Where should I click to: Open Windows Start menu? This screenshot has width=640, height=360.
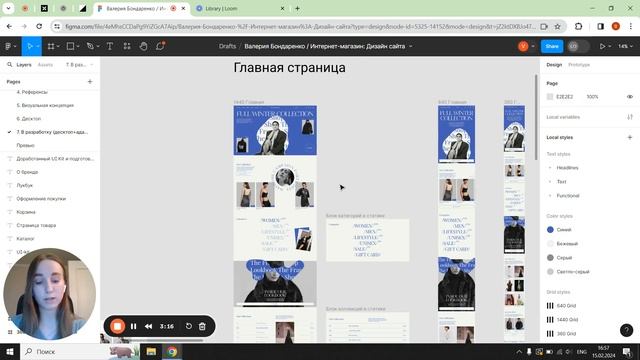[10, 351]
